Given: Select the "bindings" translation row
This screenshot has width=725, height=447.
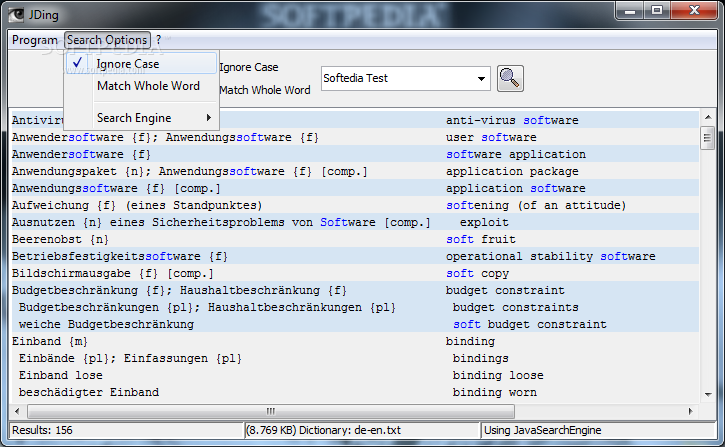Looking at the screenshot, I should point(480,358).
